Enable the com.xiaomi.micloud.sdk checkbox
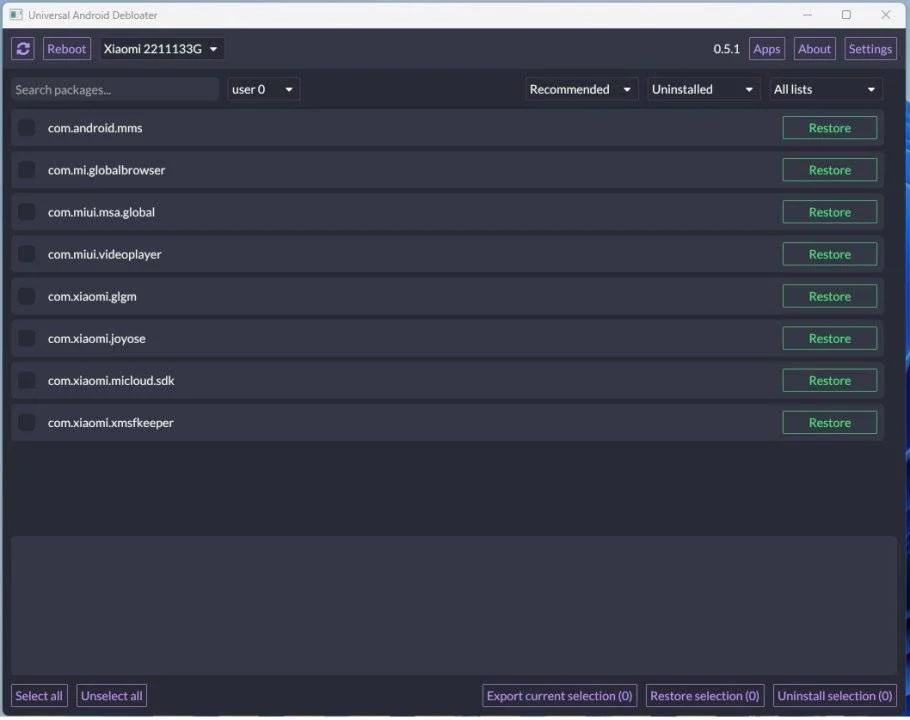 pyautogui.click(x=26, y=381)
